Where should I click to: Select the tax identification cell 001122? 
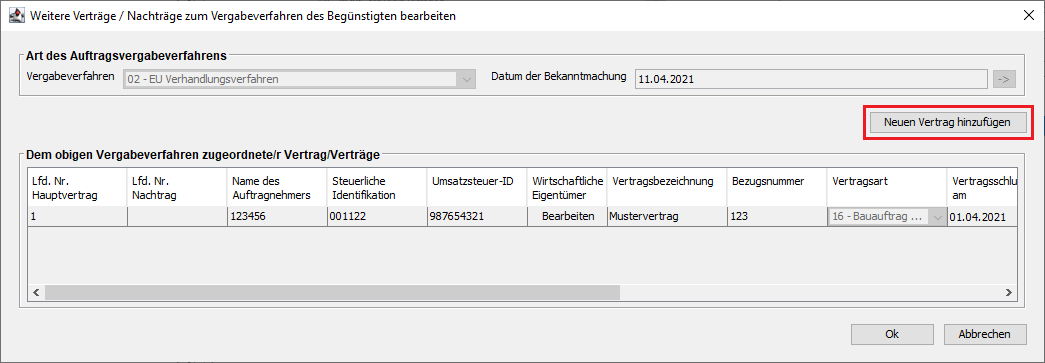pyautogui.click(x=377, y=216)
